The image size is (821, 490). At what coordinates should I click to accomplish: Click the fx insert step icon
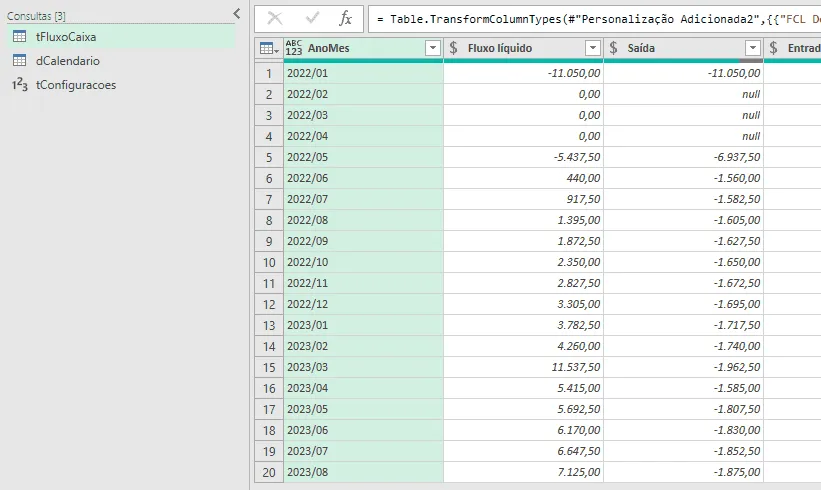point(345,19)
